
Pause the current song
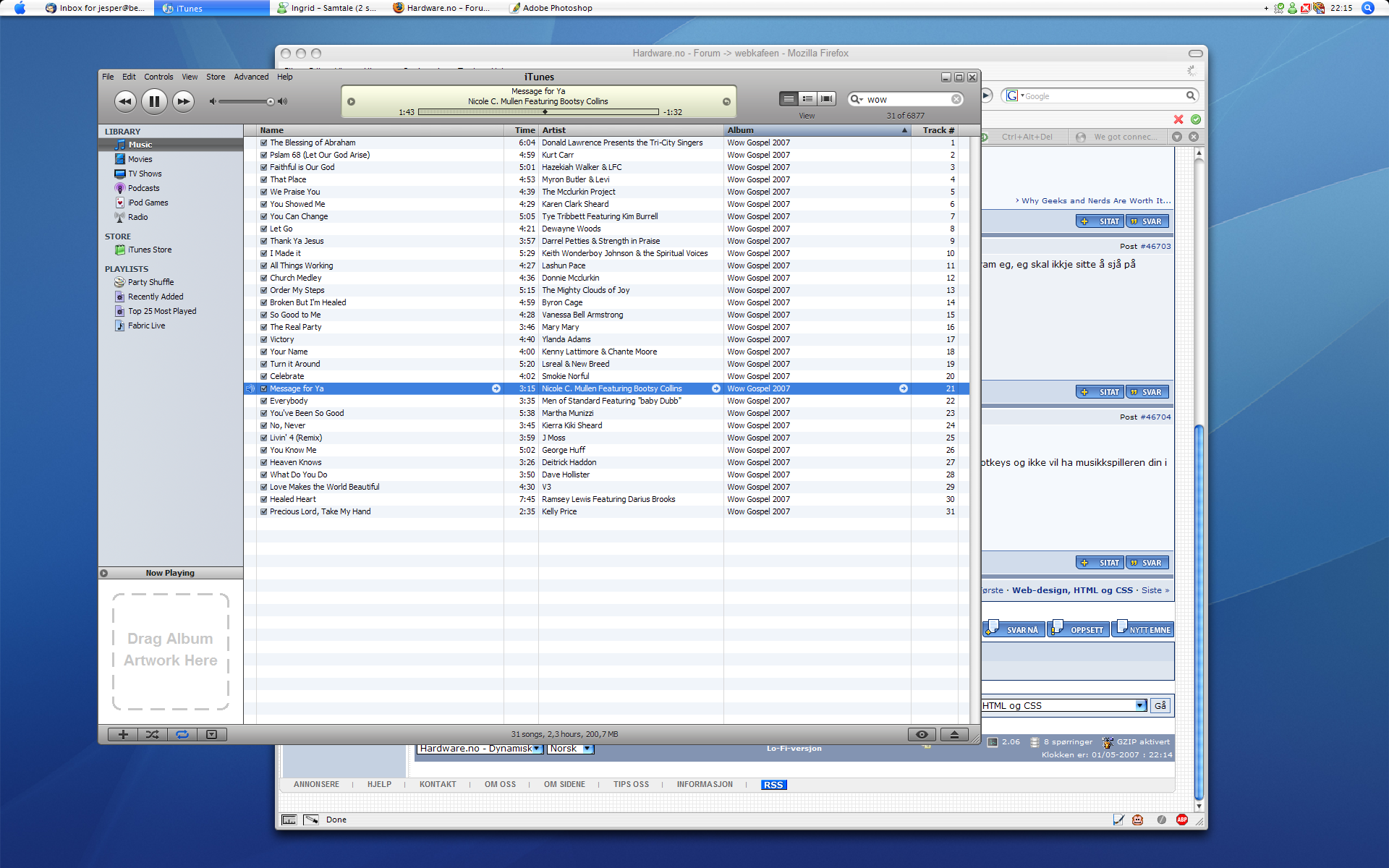click(154, 101)
